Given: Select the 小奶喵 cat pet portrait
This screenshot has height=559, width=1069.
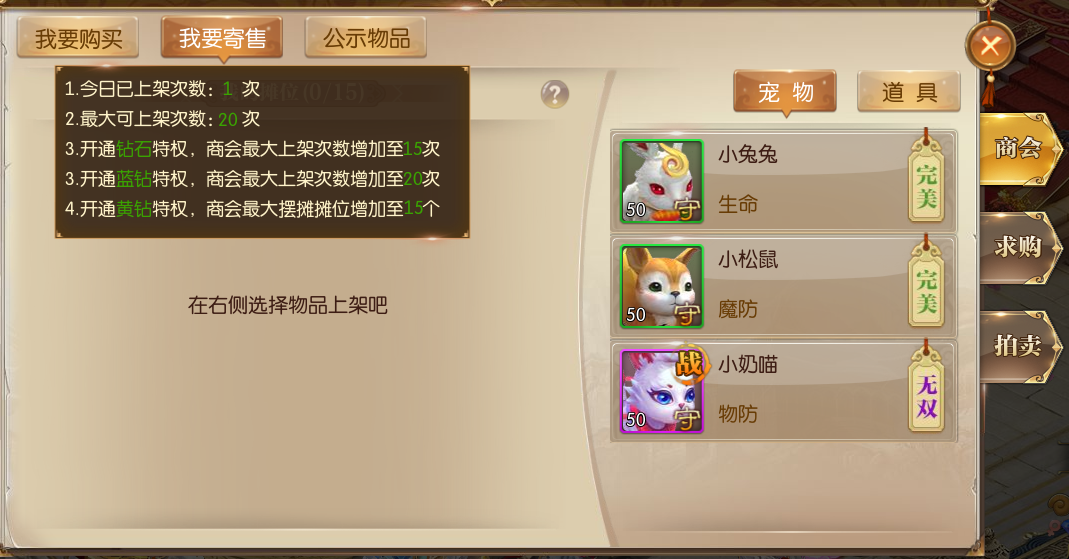Looking at the screenshot, I should coord(661,391).
